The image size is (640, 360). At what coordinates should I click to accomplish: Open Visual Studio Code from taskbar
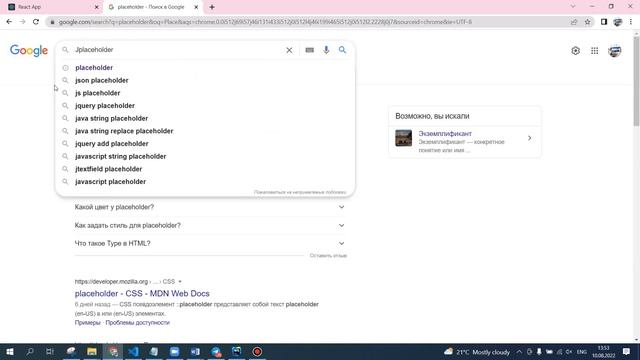[133, 351]
